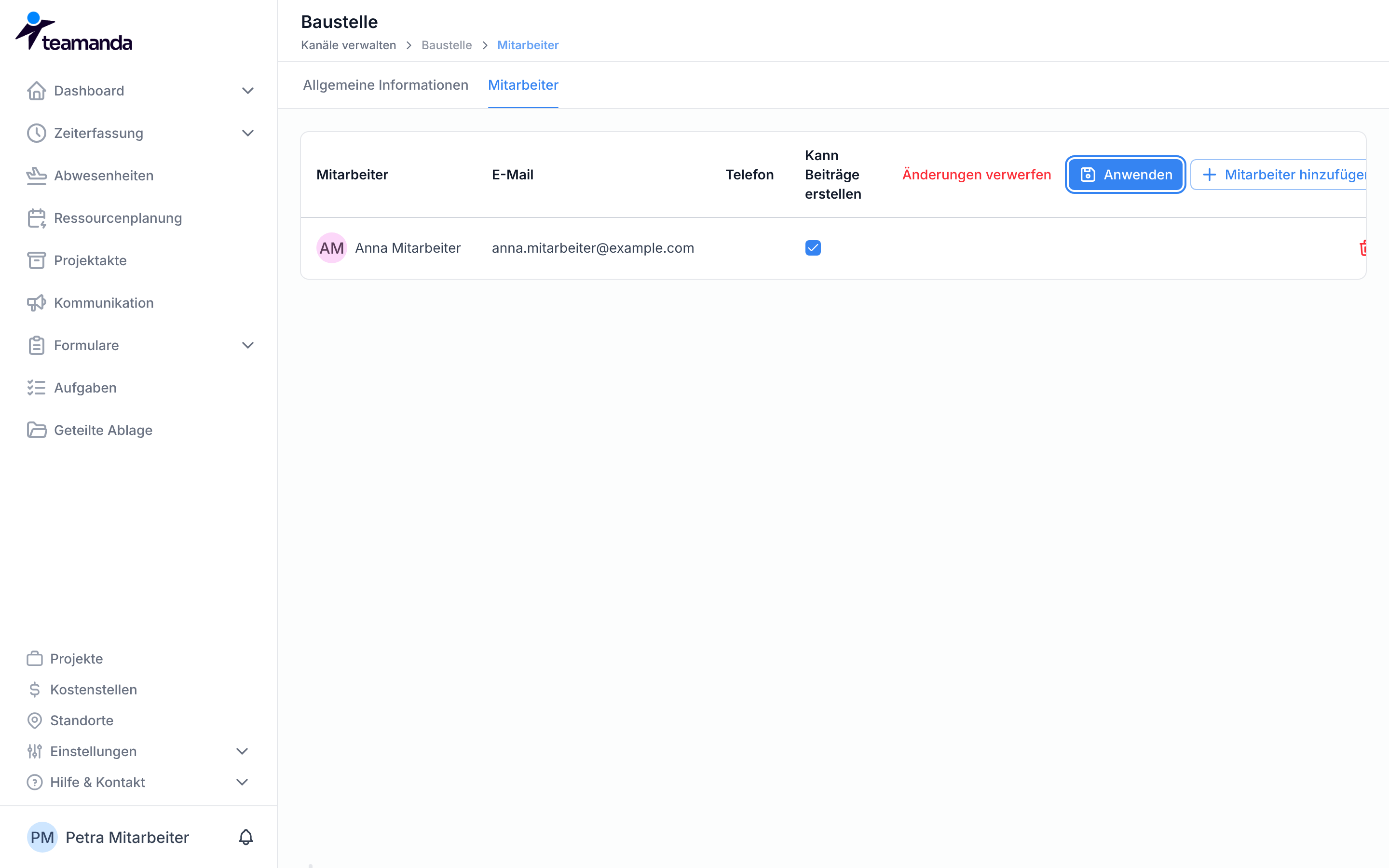The width and height of the screenshot is (1389, 868).
Task: Click the Formulare clipboard icon
Action: [37, 346]
